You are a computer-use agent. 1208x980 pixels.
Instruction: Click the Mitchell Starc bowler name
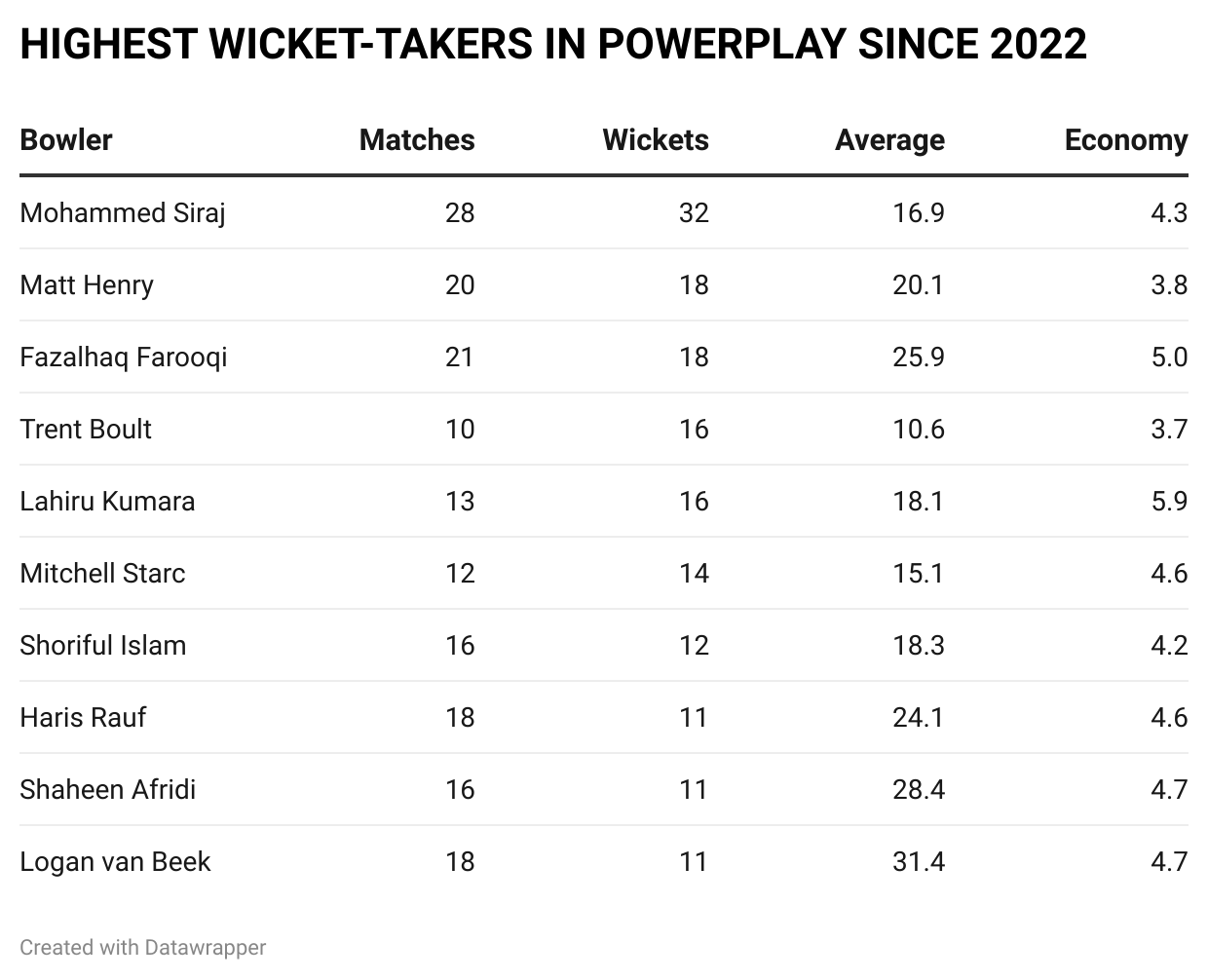point(102,573)
